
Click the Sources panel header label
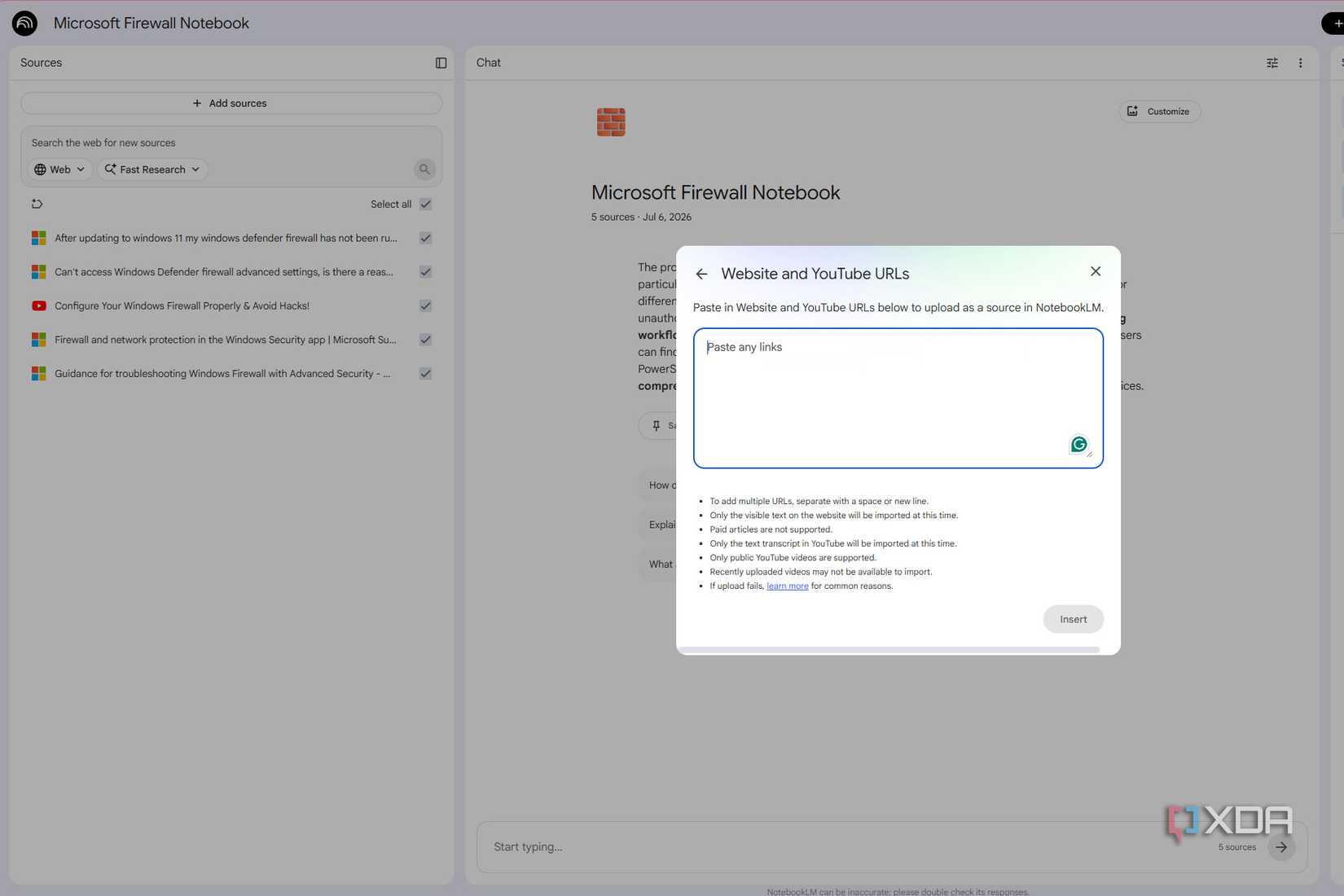click(x=41, y=63)
